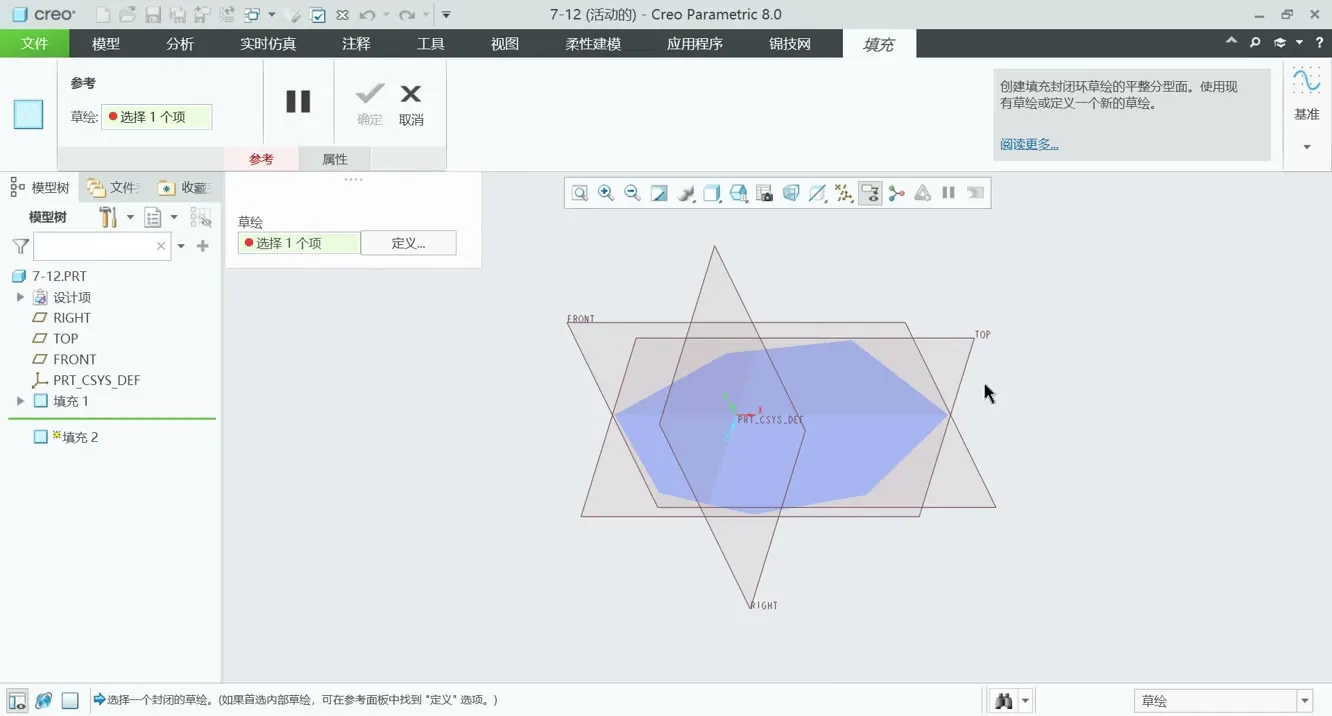Click the 定义... sketch button
The height and width of the screenshot is (716, 1332).
coord(408,243)
